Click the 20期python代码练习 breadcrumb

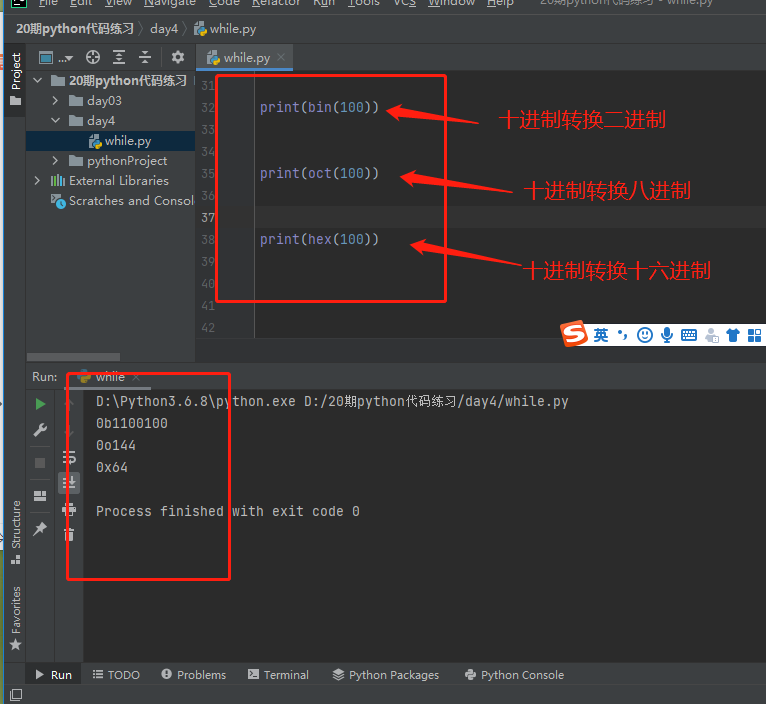tap(75, 29)
